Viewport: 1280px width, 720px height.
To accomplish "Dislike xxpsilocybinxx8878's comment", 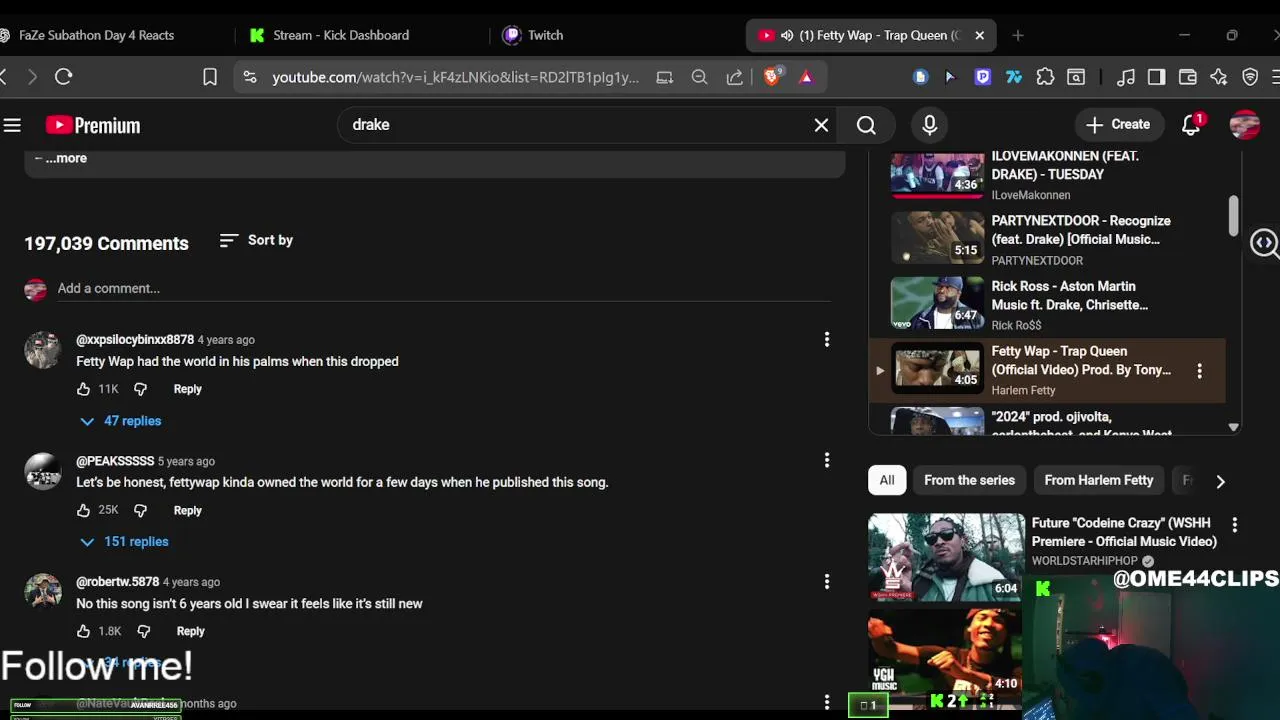I will tap(140, 389).
